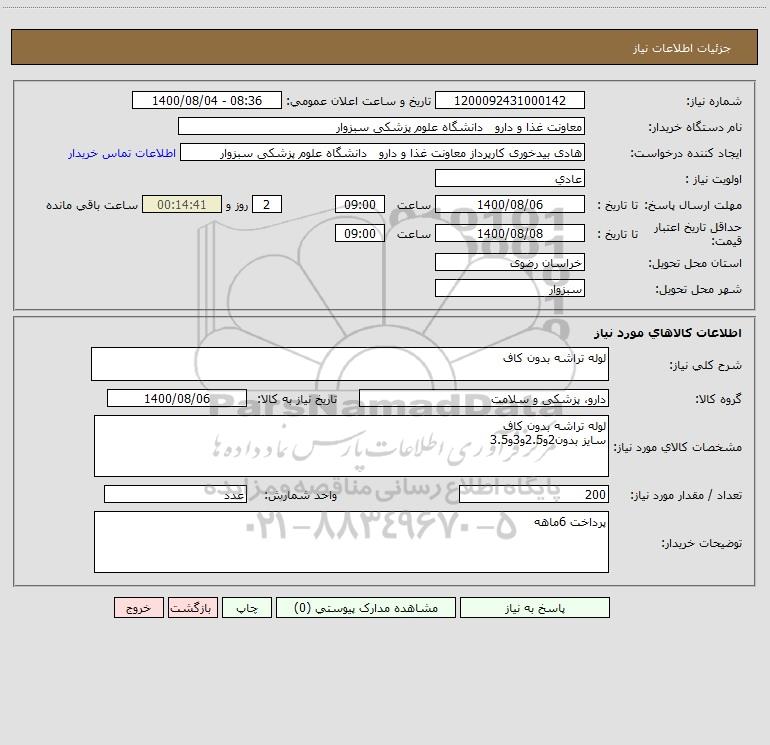Click the حداقل تاریخ اعتبار قیمت label
This screenshot has height=745, width=770.
(x=698, y=234)
